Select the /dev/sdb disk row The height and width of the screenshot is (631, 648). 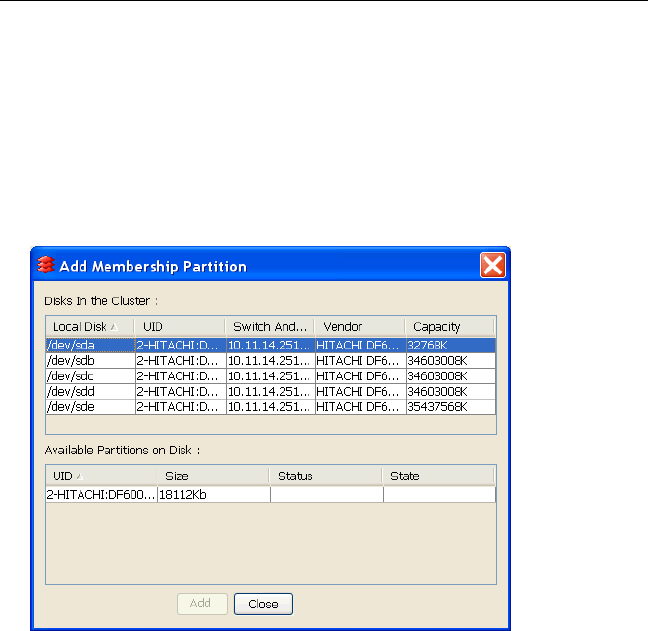coord(88,361)
